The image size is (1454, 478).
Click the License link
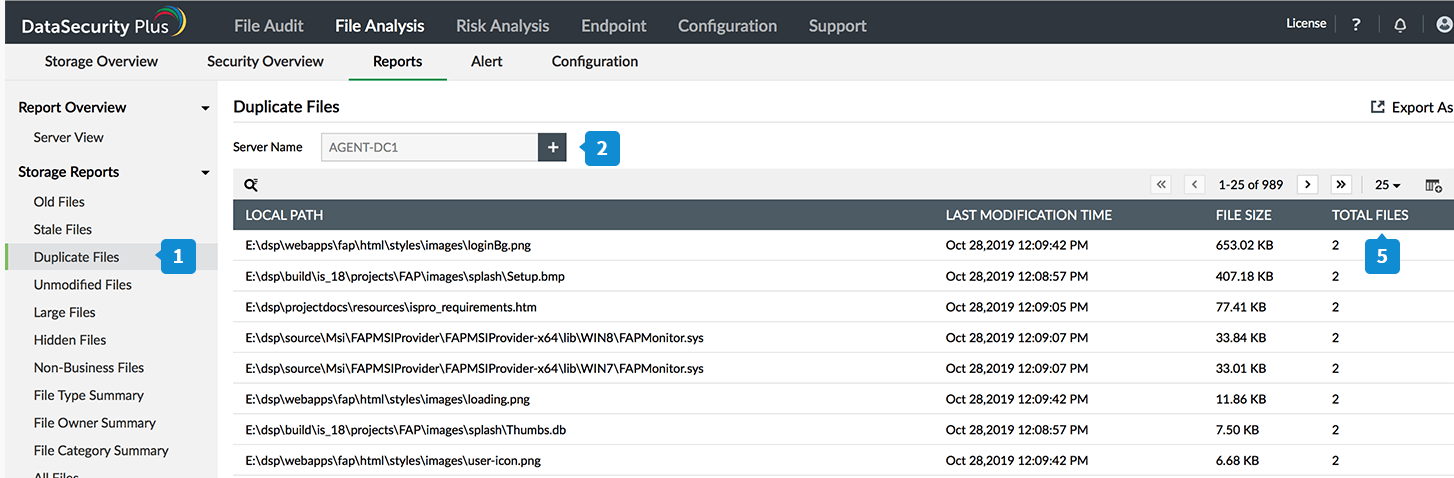(x=1306, y=23)
